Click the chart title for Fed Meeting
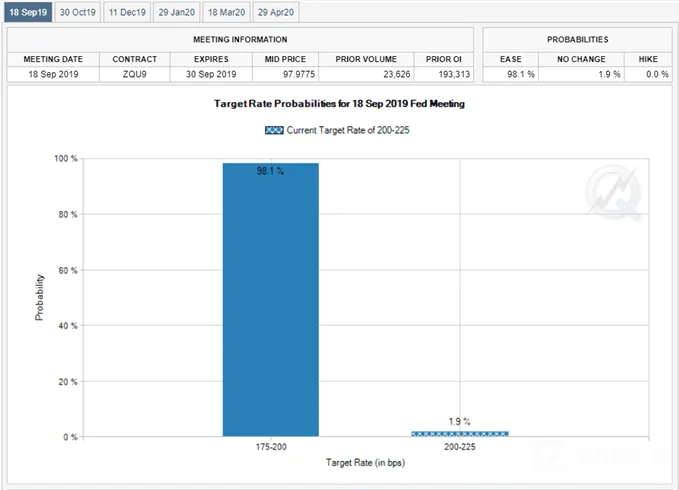 pyautogui.click(x=339, y=104)
